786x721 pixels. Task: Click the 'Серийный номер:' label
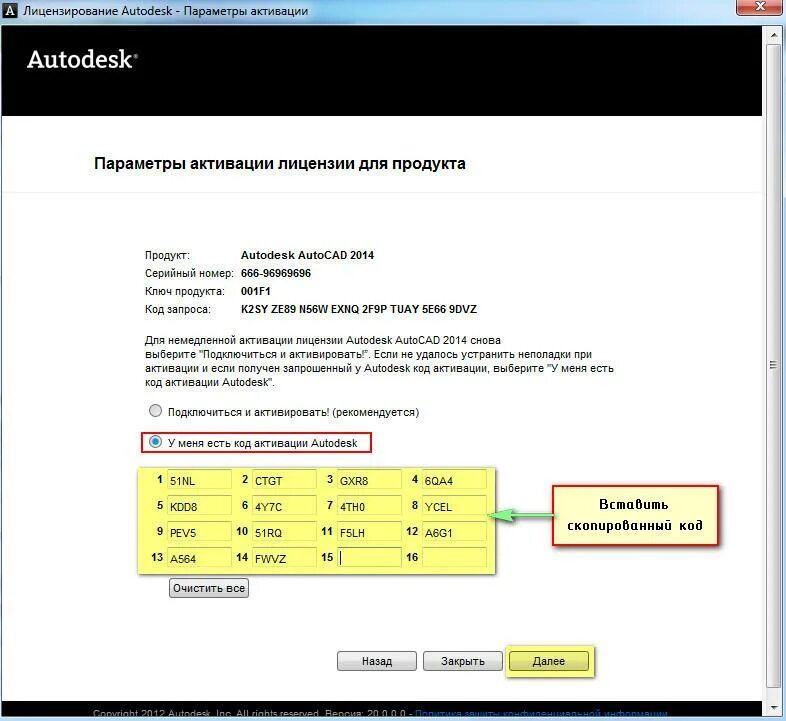point(189,273)
